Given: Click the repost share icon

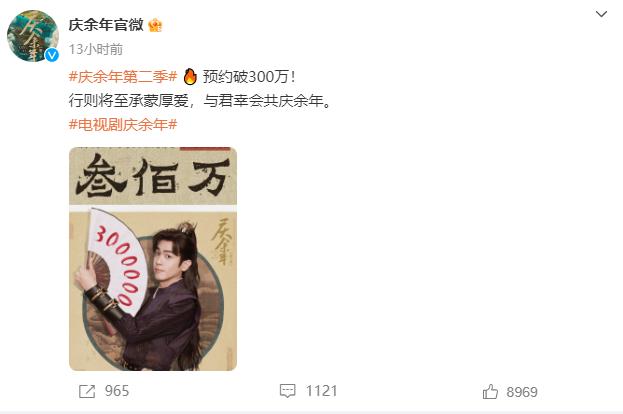Looking at the screenshot, I should (x=87, y=391).
